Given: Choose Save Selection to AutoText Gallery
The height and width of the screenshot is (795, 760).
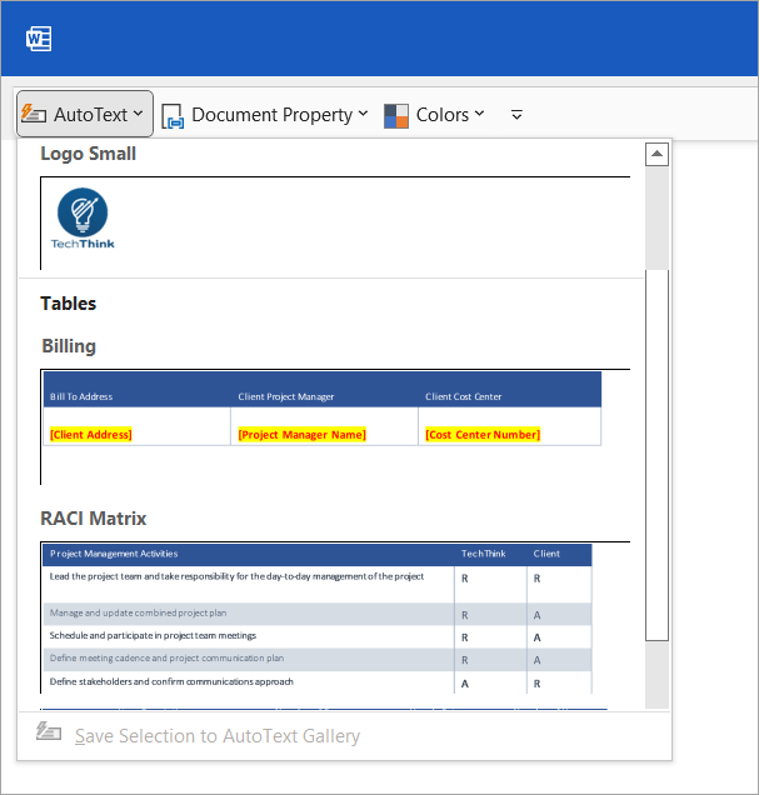Looking at the screenshot, I should 217,736.
